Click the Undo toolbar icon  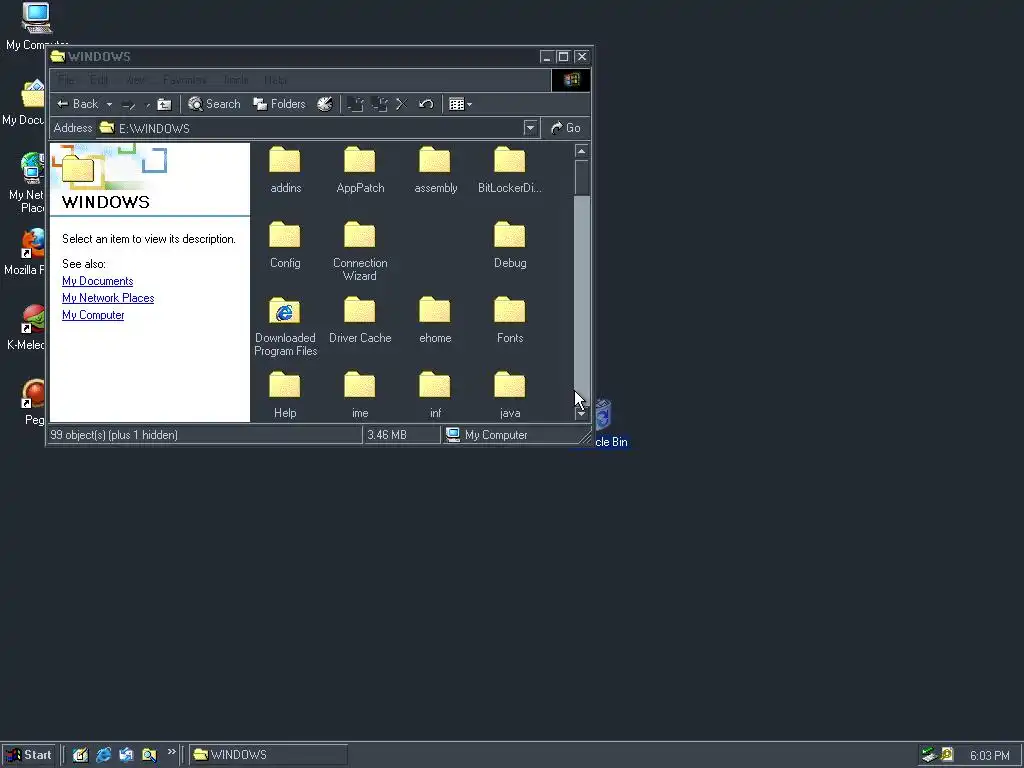tap(426, 104)
